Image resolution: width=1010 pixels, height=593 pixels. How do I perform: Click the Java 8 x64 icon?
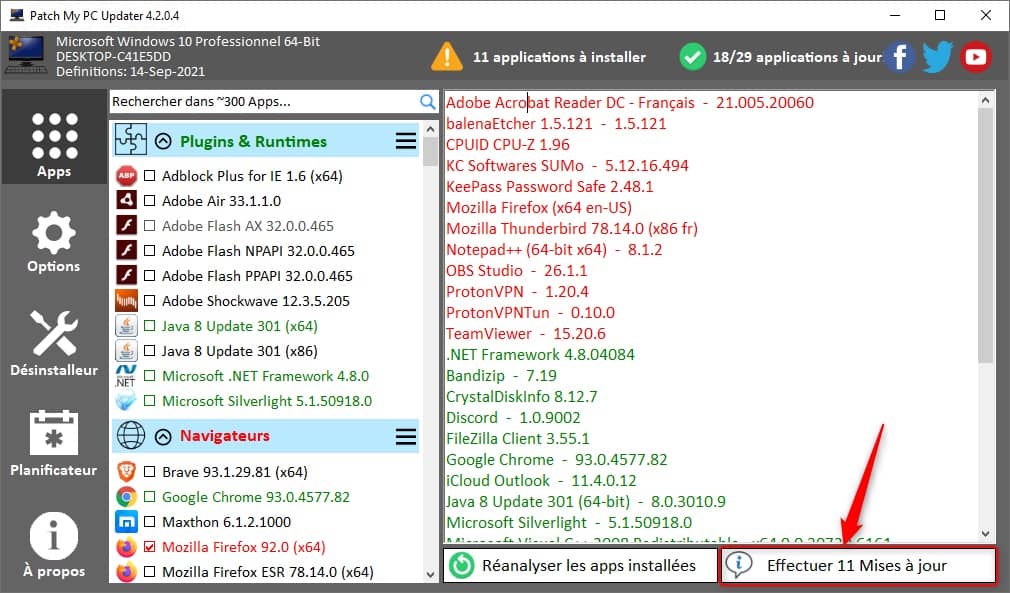(126, 326)
